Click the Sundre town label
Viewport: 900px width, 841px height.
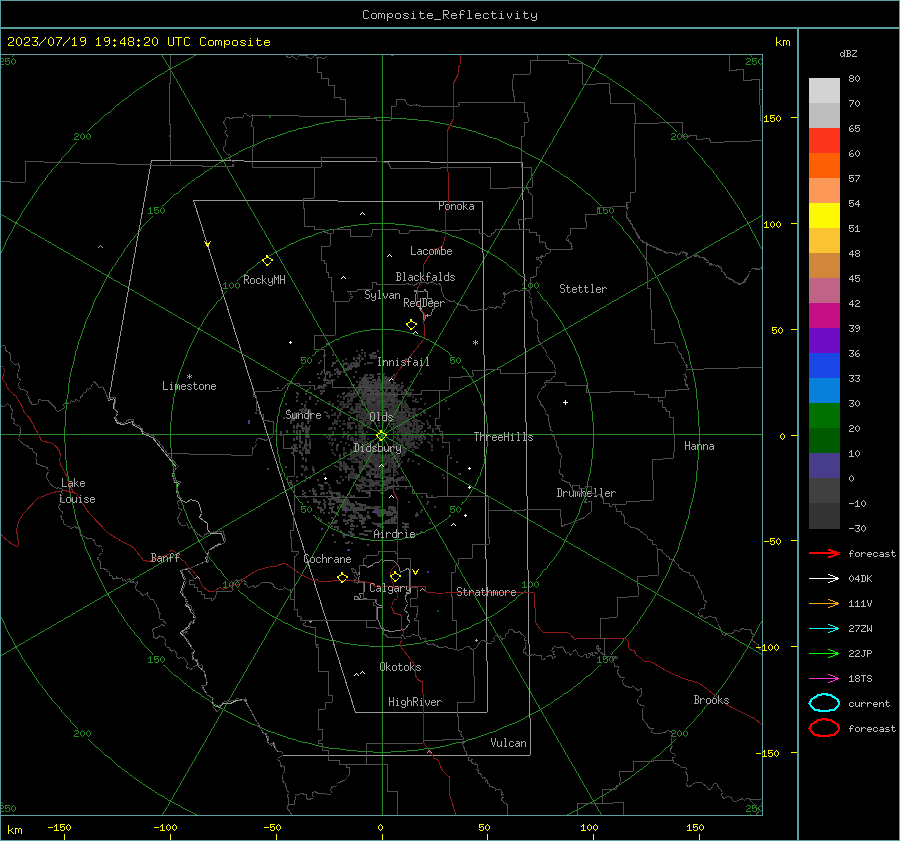(x=303, y=414)
